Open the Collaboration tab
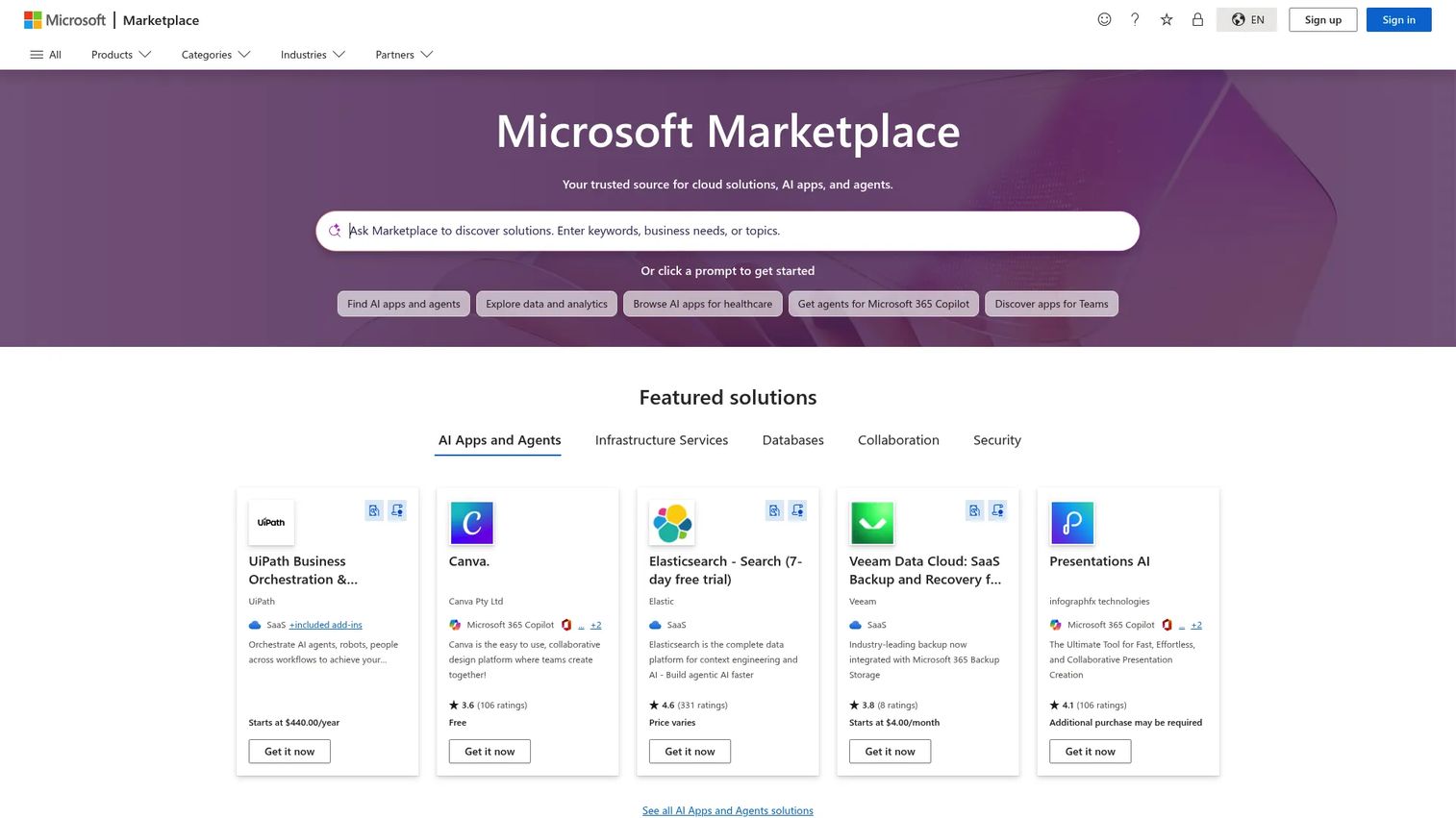The image size is (1456, 818). tap(898, 440)
